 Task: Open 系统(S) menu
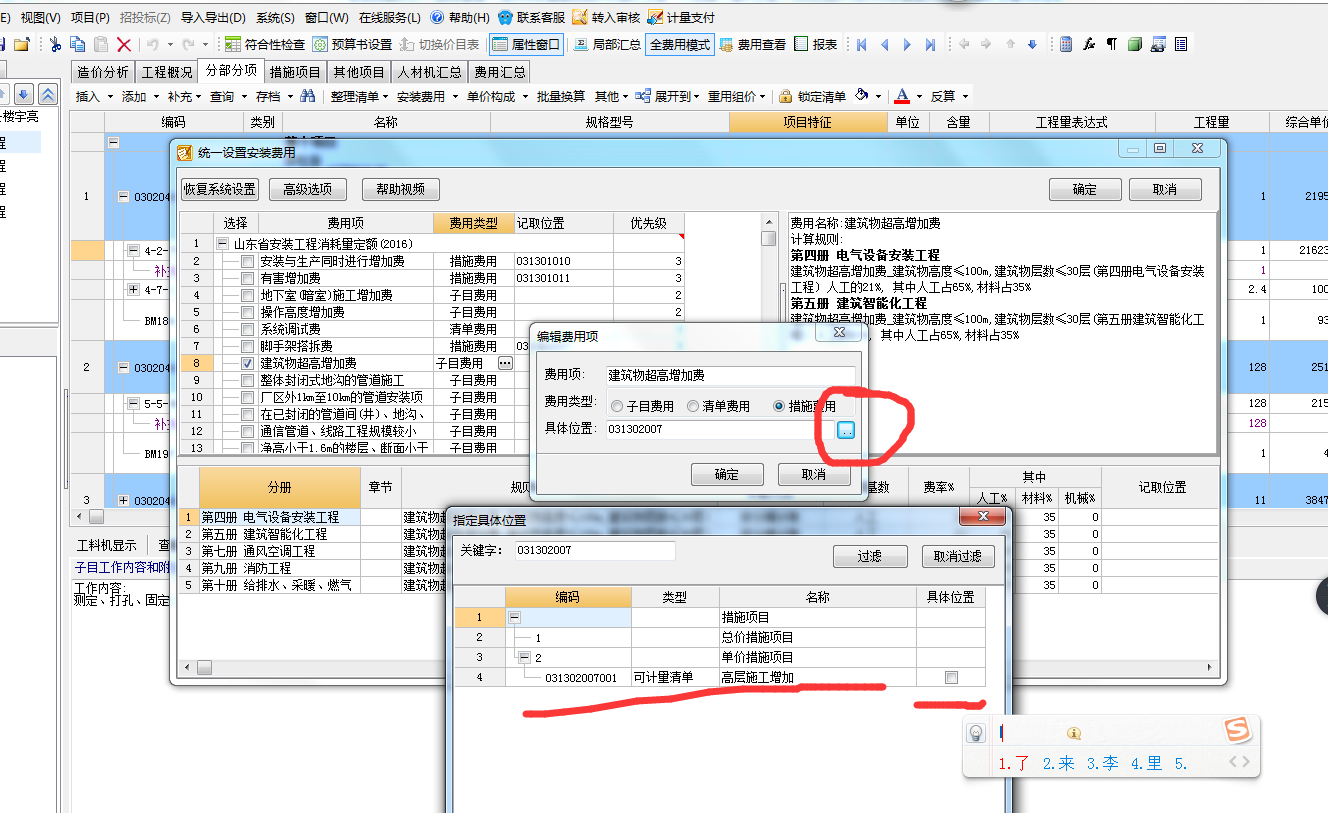click(275, 17)
